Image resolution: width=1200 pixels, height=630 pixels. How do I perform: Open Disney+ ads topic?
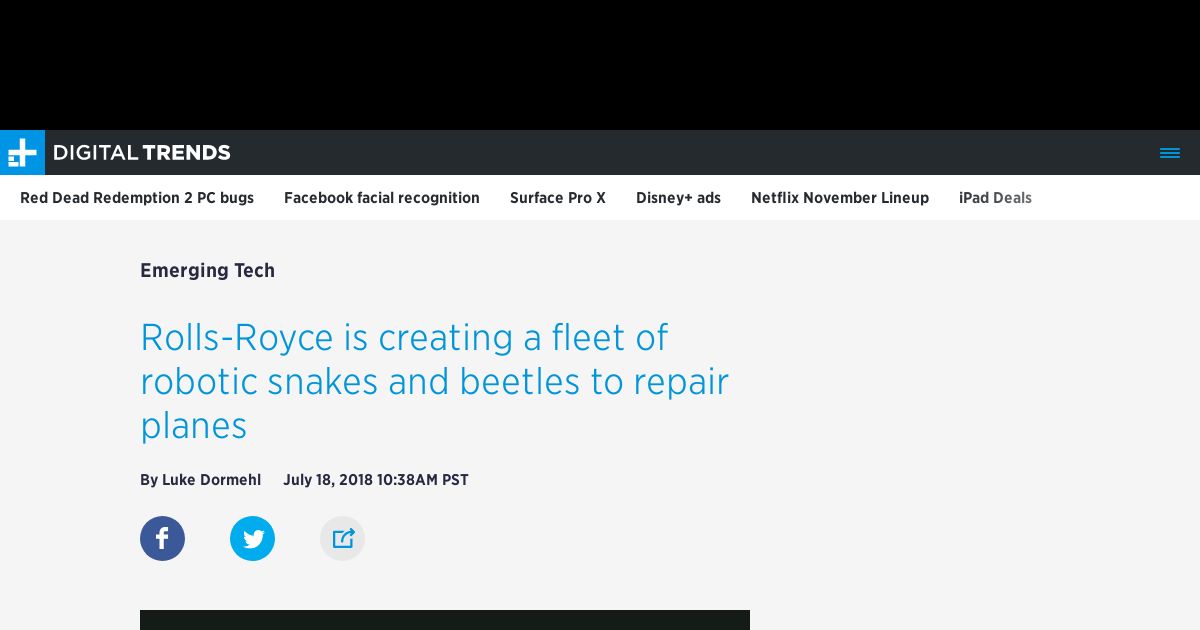point(678,198)
